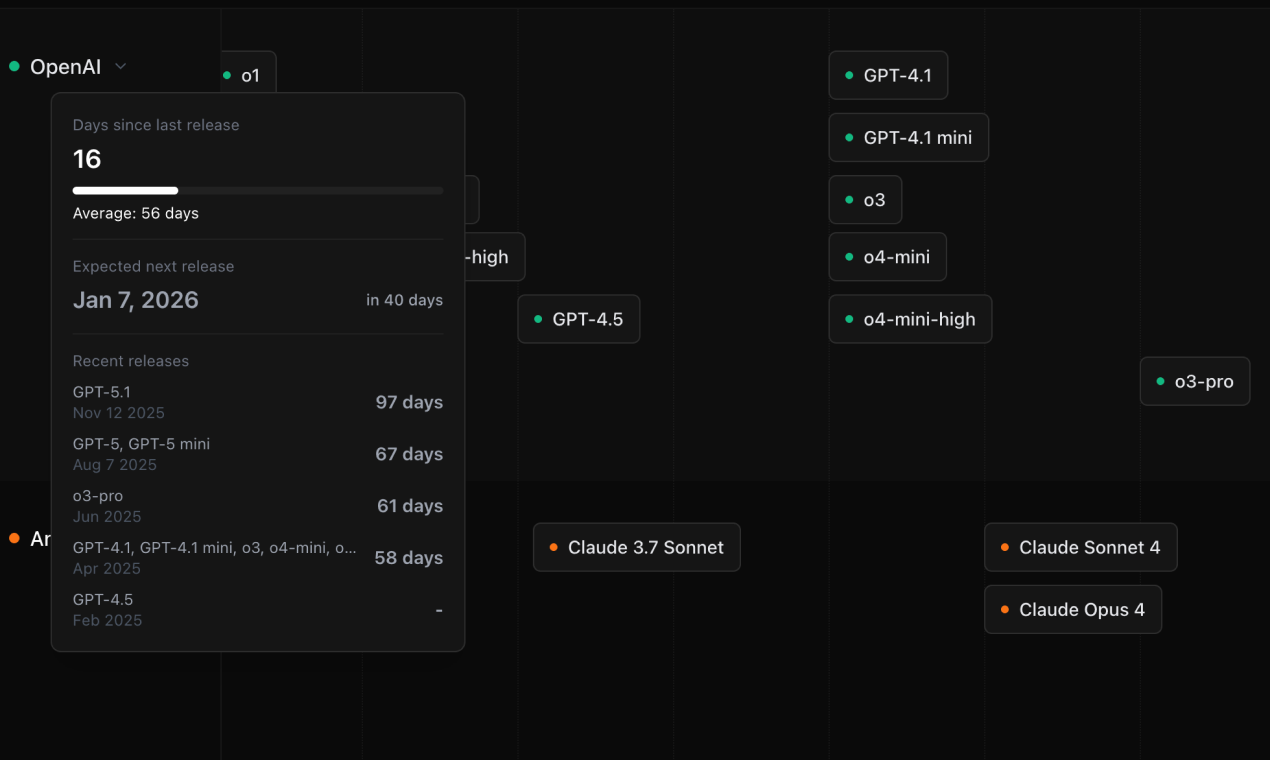Click the large number 16

pyautogui.click(x=87, y=159)
